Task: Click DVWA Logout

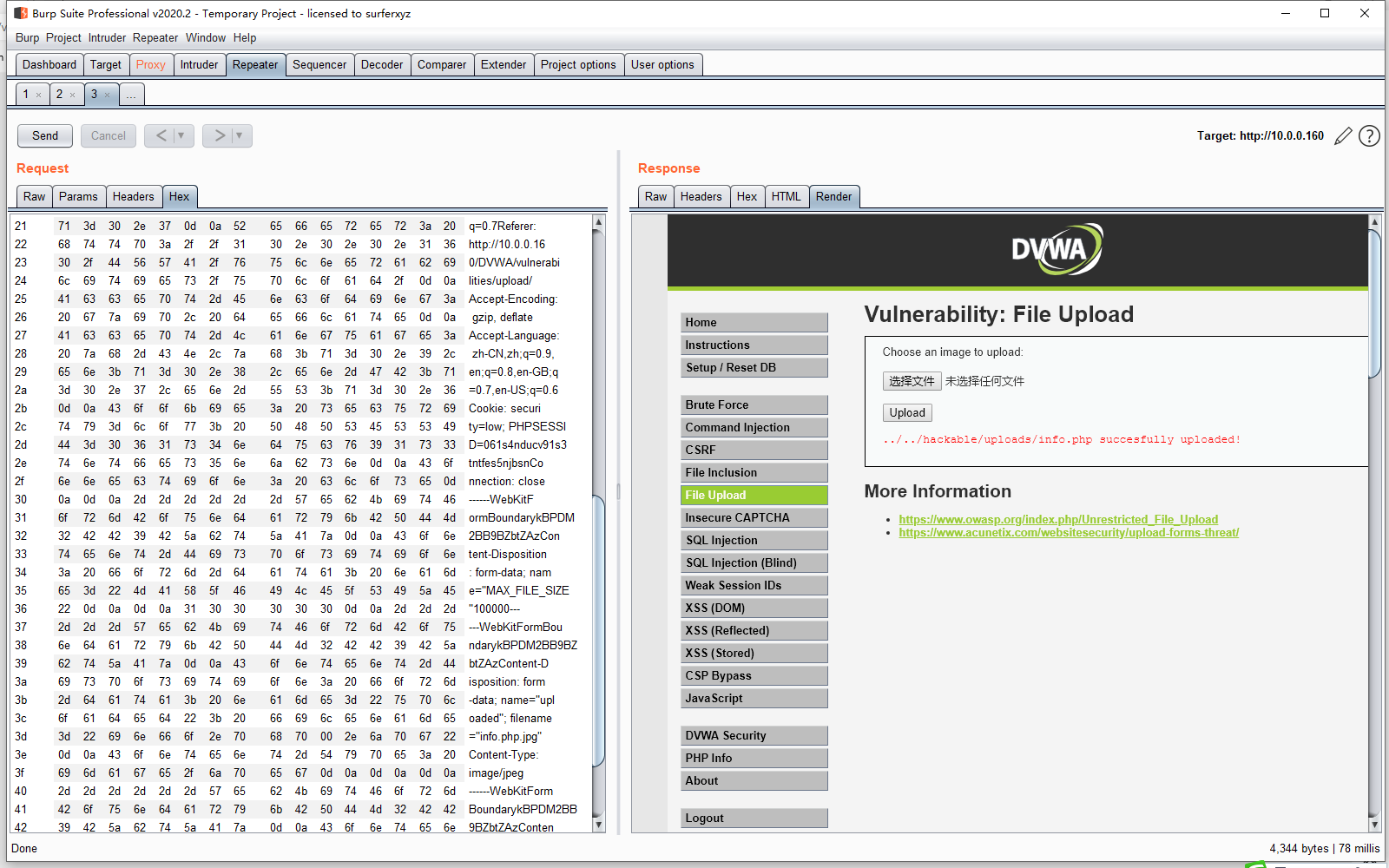Action: 754,819
